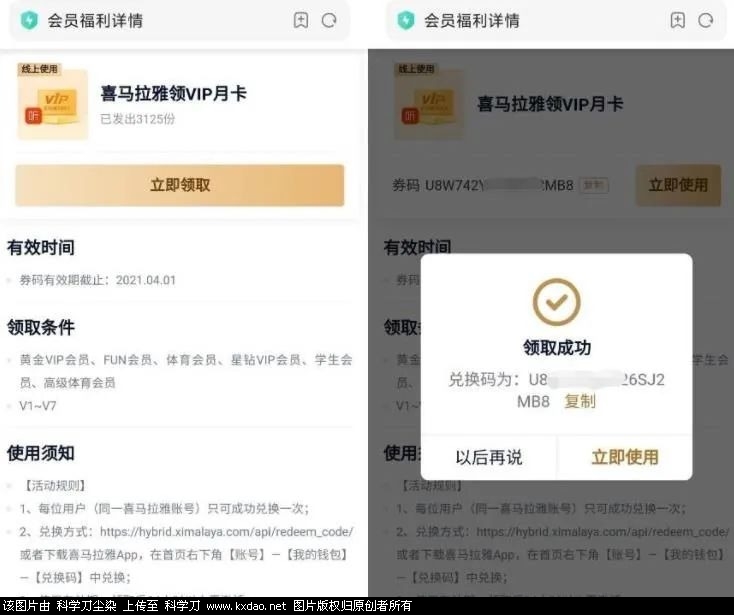Tap the 有效时间 heading in left screen
734x615 pixels.
point(41,247)
